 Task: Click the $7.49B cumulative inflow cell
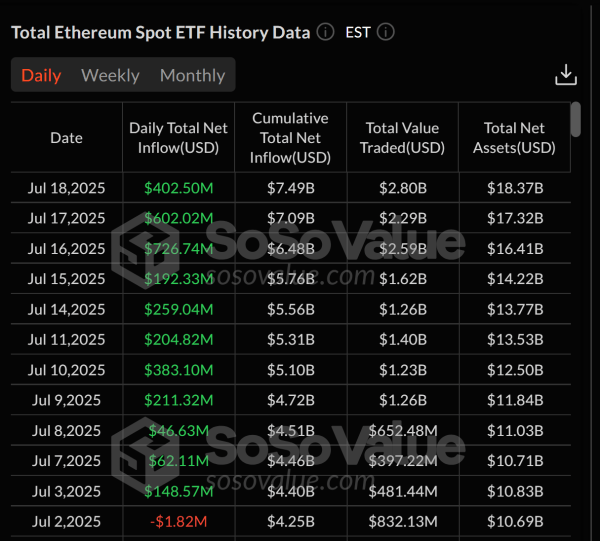coord(291,188)
